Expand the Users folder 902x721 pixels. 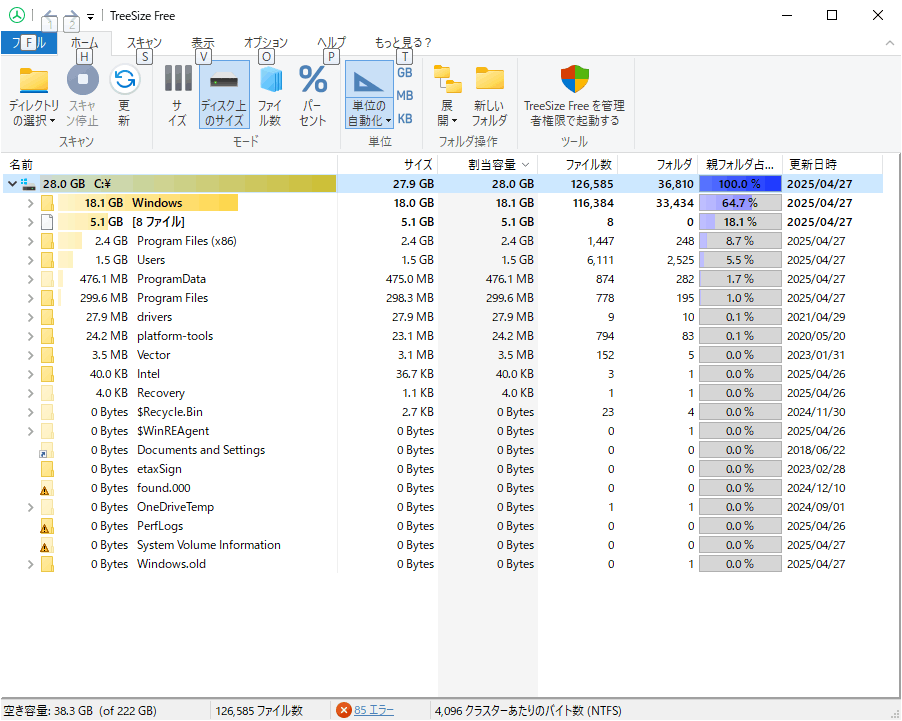click(x=30, y=260)
